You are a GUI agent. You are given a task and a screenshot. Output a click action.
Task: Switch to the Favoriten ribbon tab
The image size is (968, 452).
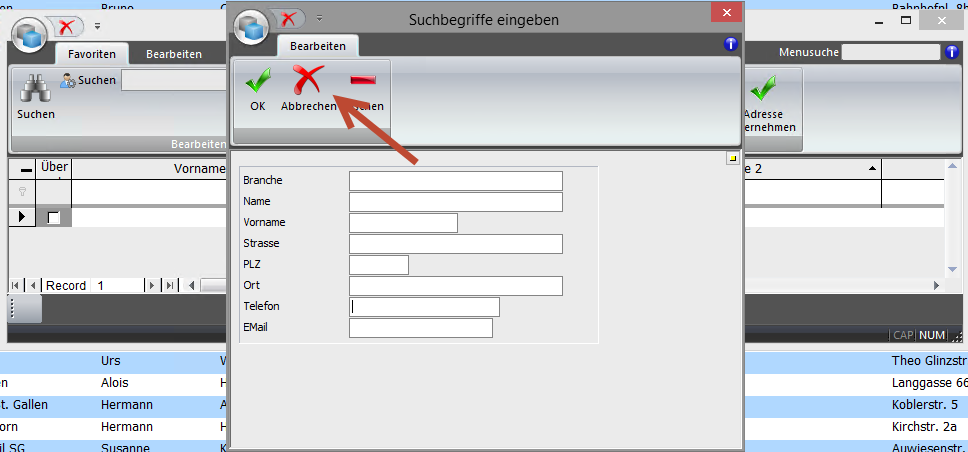92,54
